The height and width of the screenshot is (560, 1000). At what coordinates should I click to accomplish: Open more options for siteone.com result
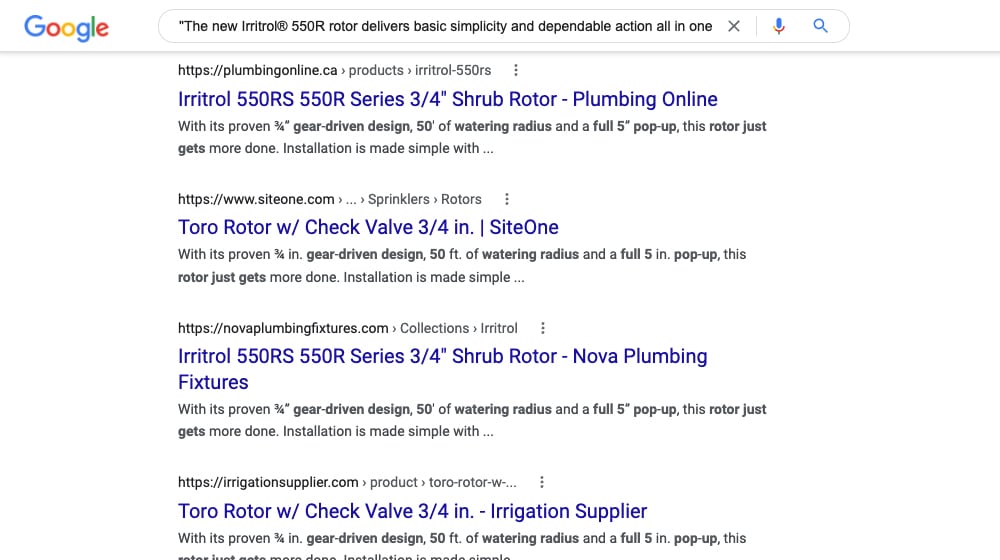pos(507,199)
